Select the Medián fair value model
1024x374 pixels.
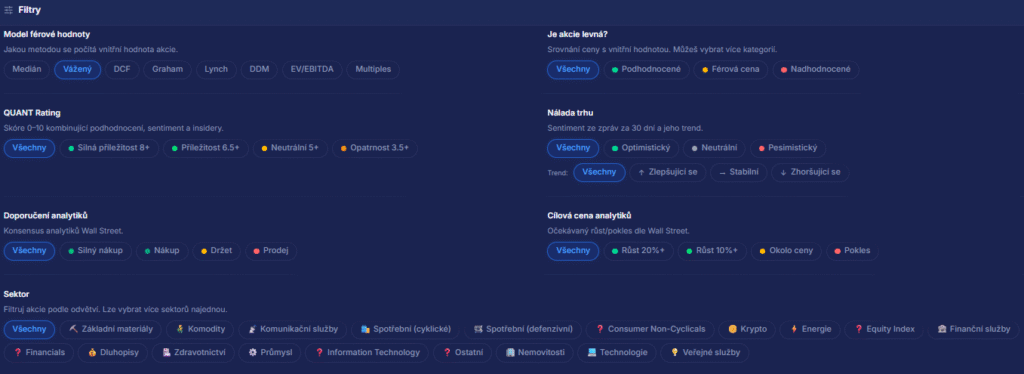[x=27, y=69]
